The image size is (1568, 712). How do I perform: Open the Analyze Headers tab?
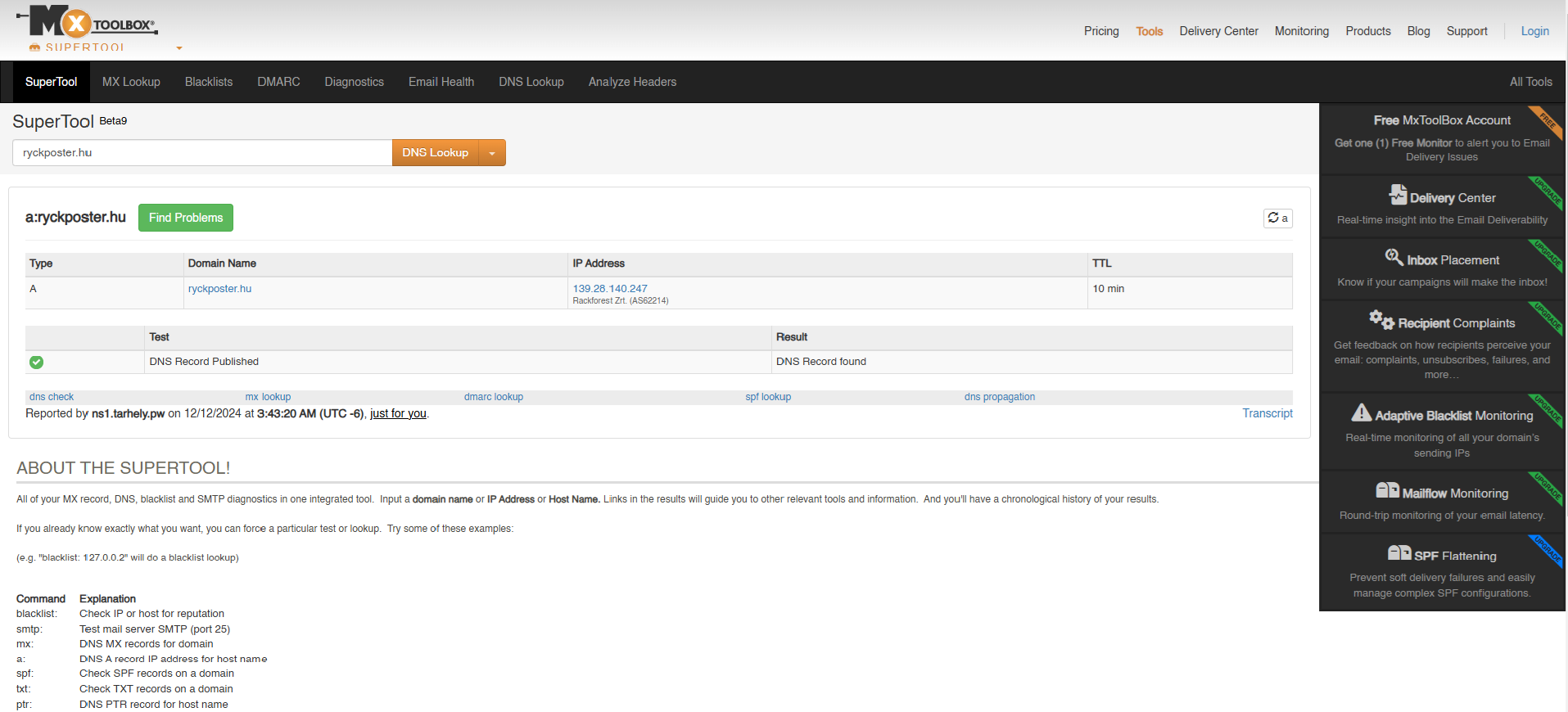click(x=632, y=82)
